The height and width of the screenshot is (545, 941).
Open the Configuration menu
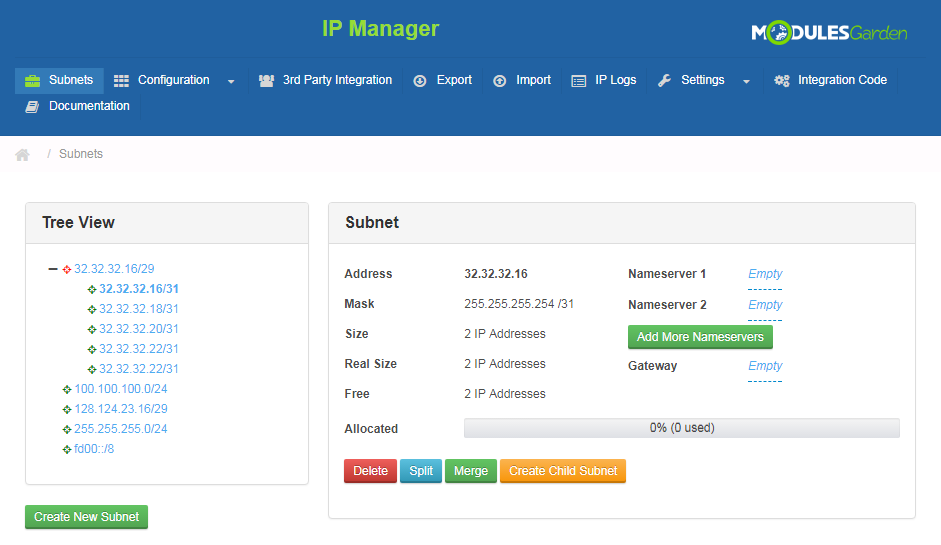click(175, 80)
